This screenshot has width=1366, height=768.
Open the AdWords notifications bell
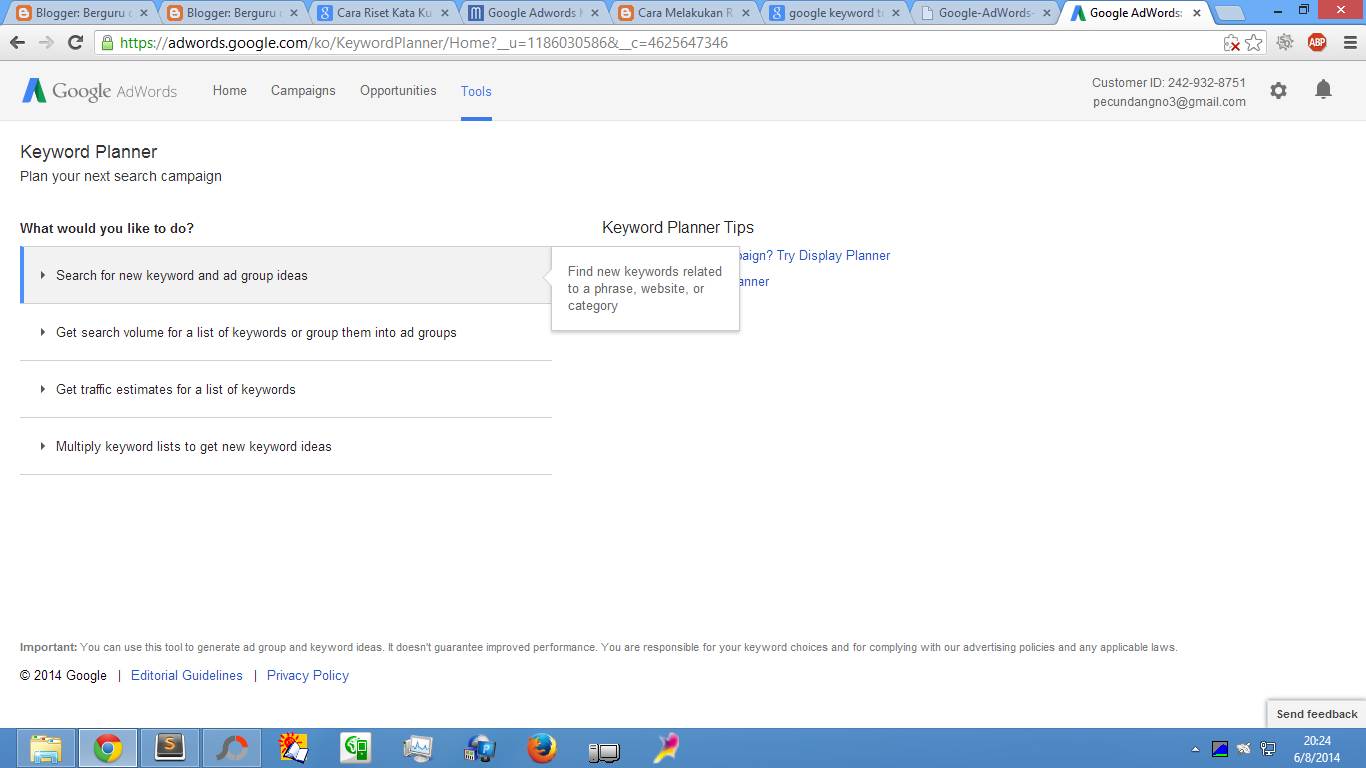[x=1323, y=90]
